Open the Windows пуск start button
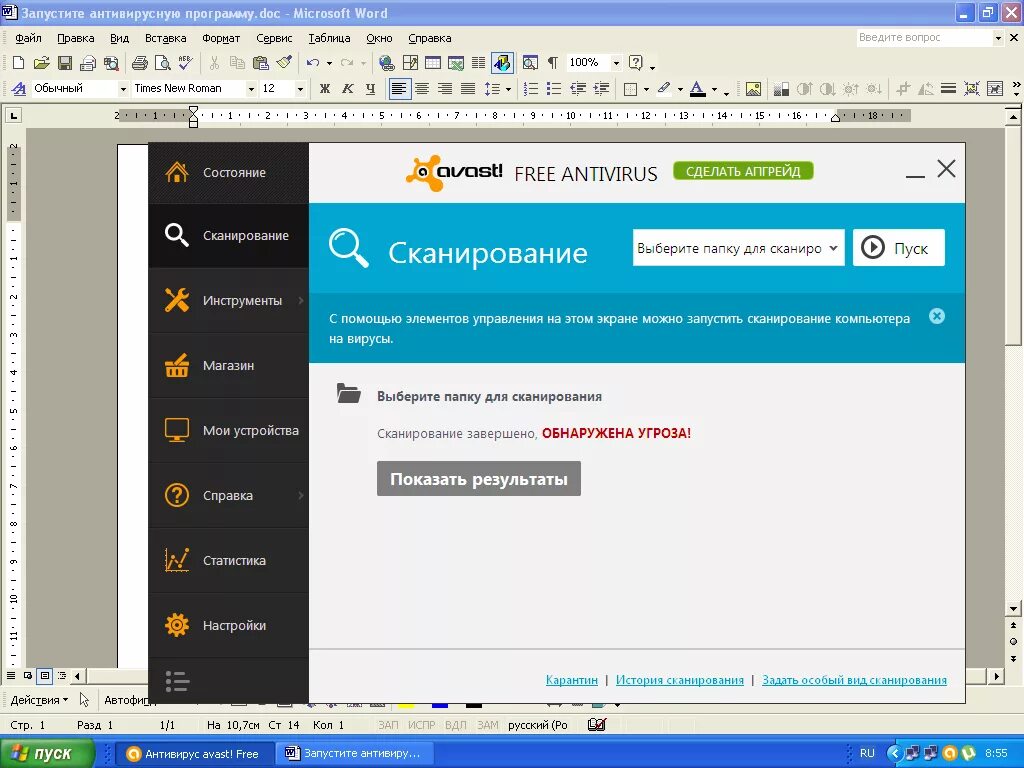This screenshot has height=768, width=1024. [47, 754]
